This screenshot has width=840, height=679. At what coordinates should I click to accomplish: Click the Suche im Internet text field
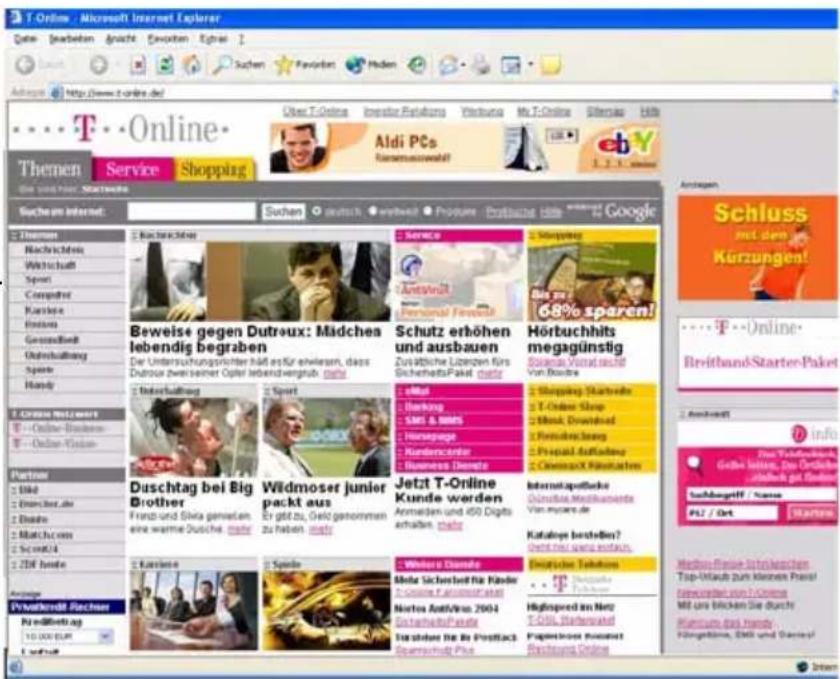click(x=191, y=212)
